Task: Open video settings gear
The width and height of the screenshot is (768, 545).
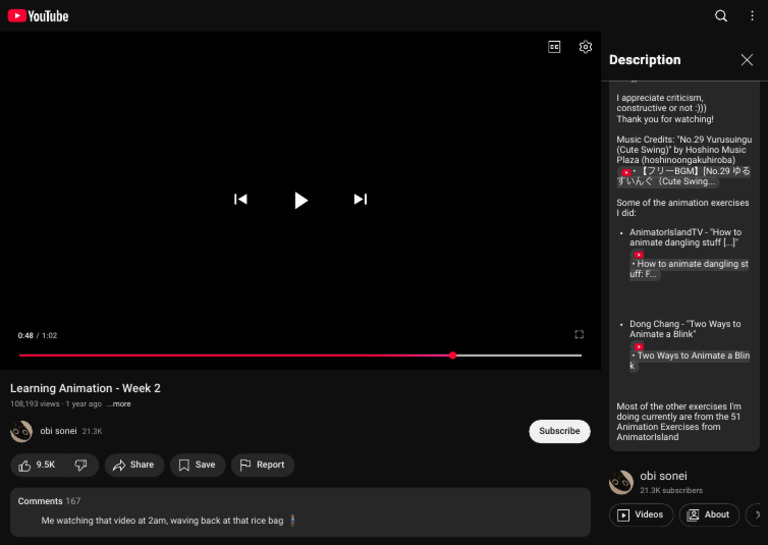Action: coord(585,47)
